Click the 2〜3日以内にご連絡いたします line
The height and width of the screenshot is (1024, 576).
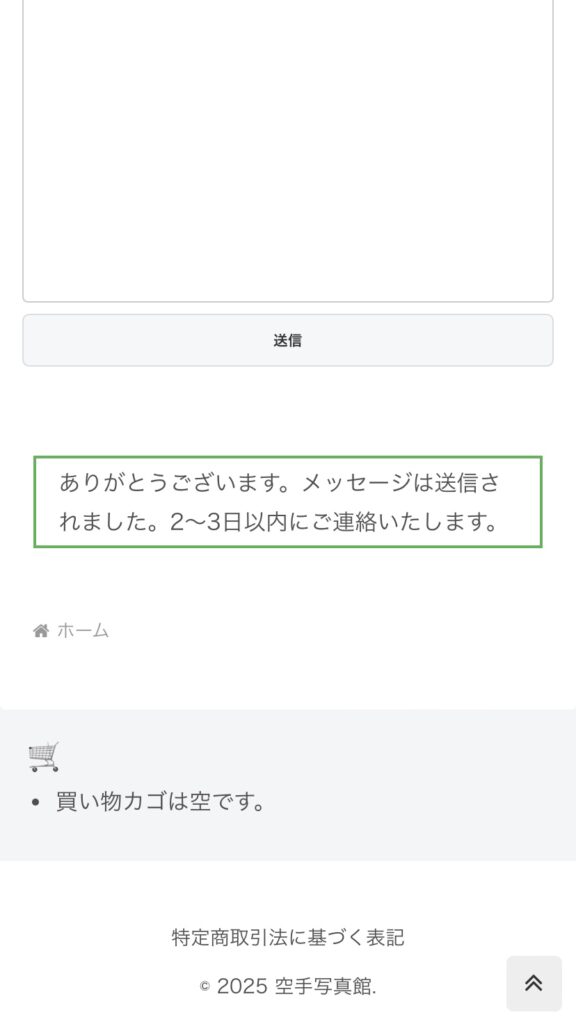click(x=334, y=522)
